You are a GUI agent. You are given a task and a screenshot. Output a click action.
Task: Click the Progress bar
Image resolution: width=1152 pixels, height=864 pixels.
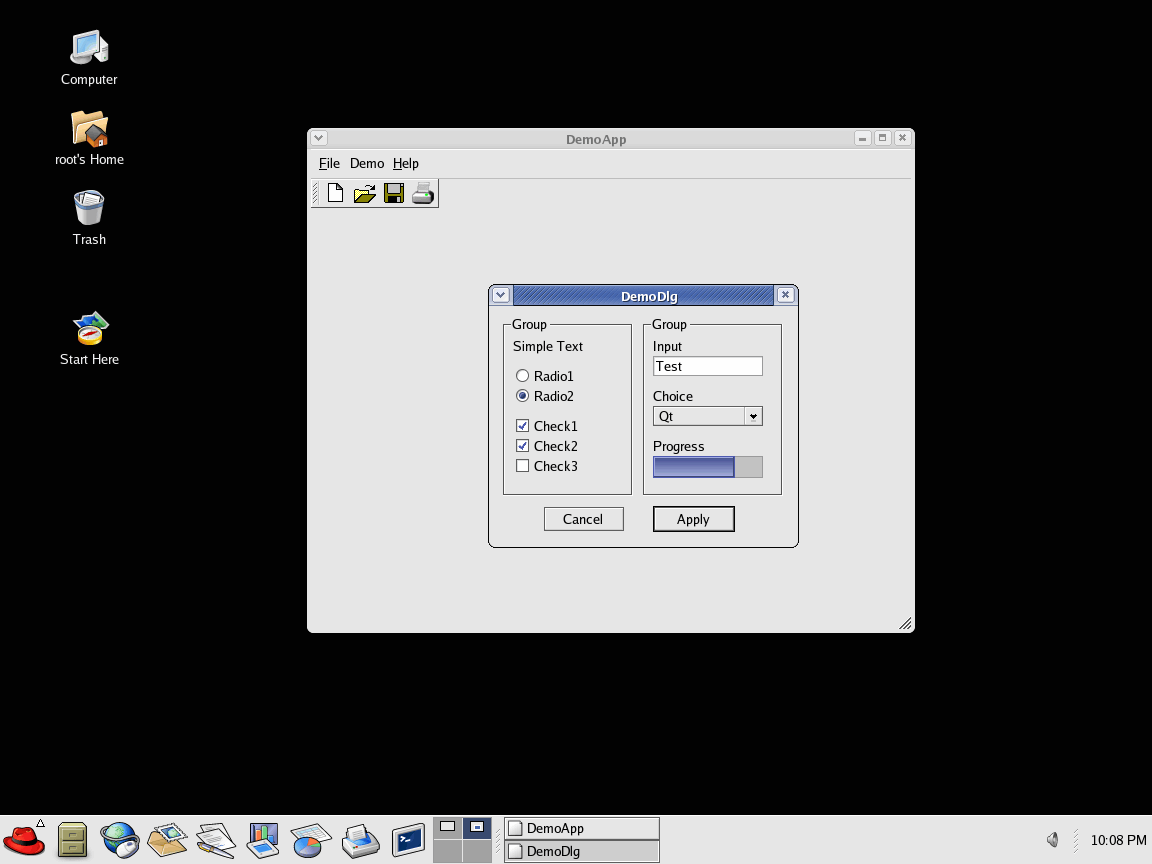[x=707, y=467]
